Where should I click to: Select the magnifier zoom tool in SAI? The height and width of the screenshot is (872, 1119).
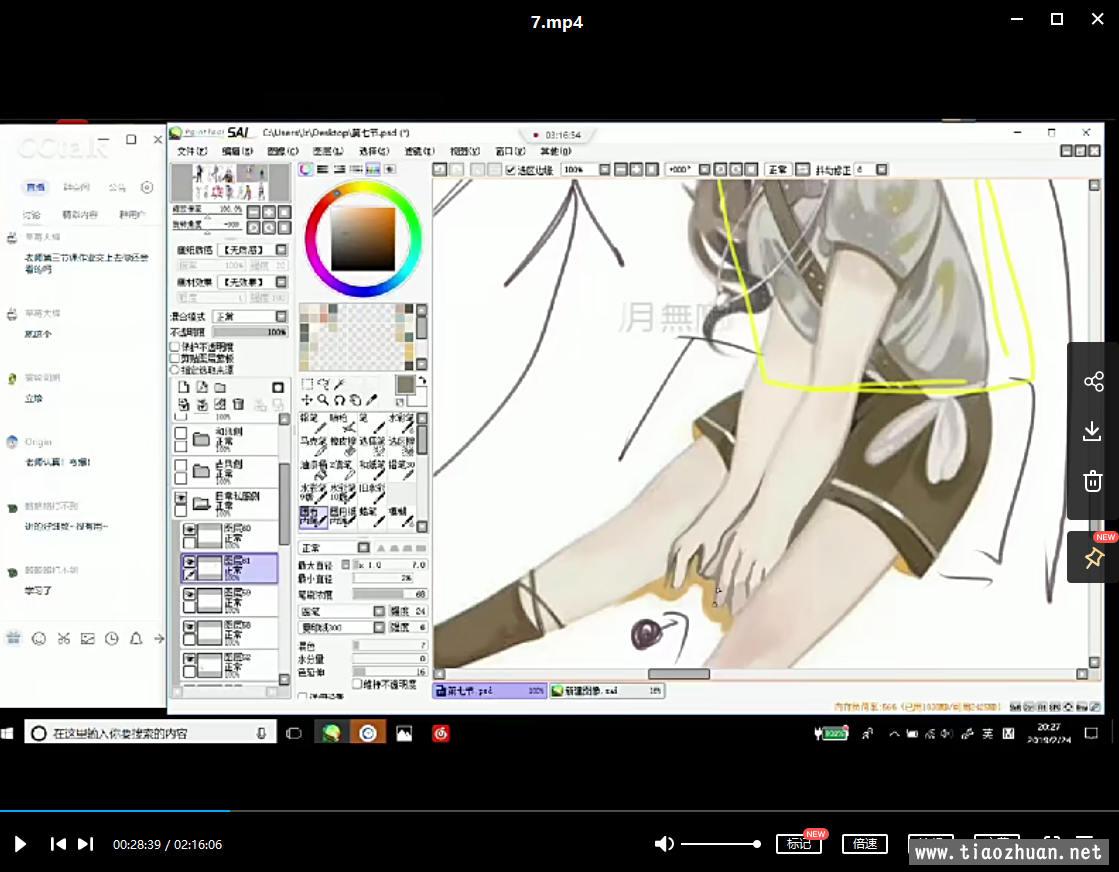pos(323,400)
